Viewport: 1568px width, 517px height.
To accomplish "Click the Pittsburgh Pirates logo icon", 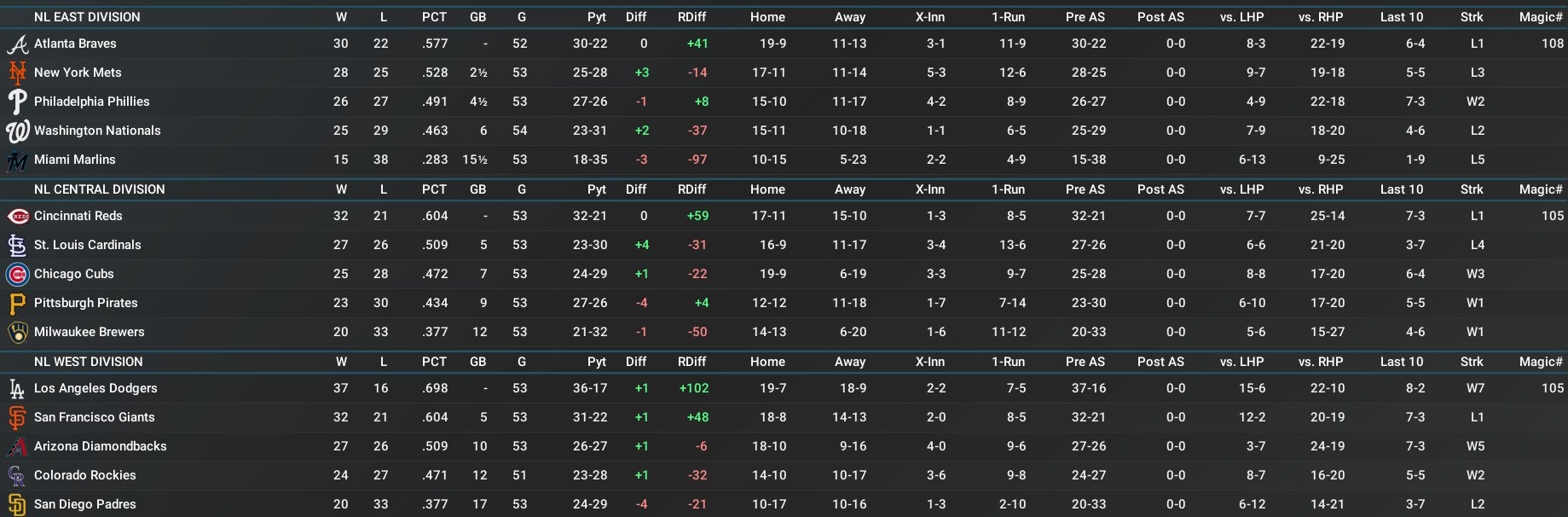I will tap(17, 303).
